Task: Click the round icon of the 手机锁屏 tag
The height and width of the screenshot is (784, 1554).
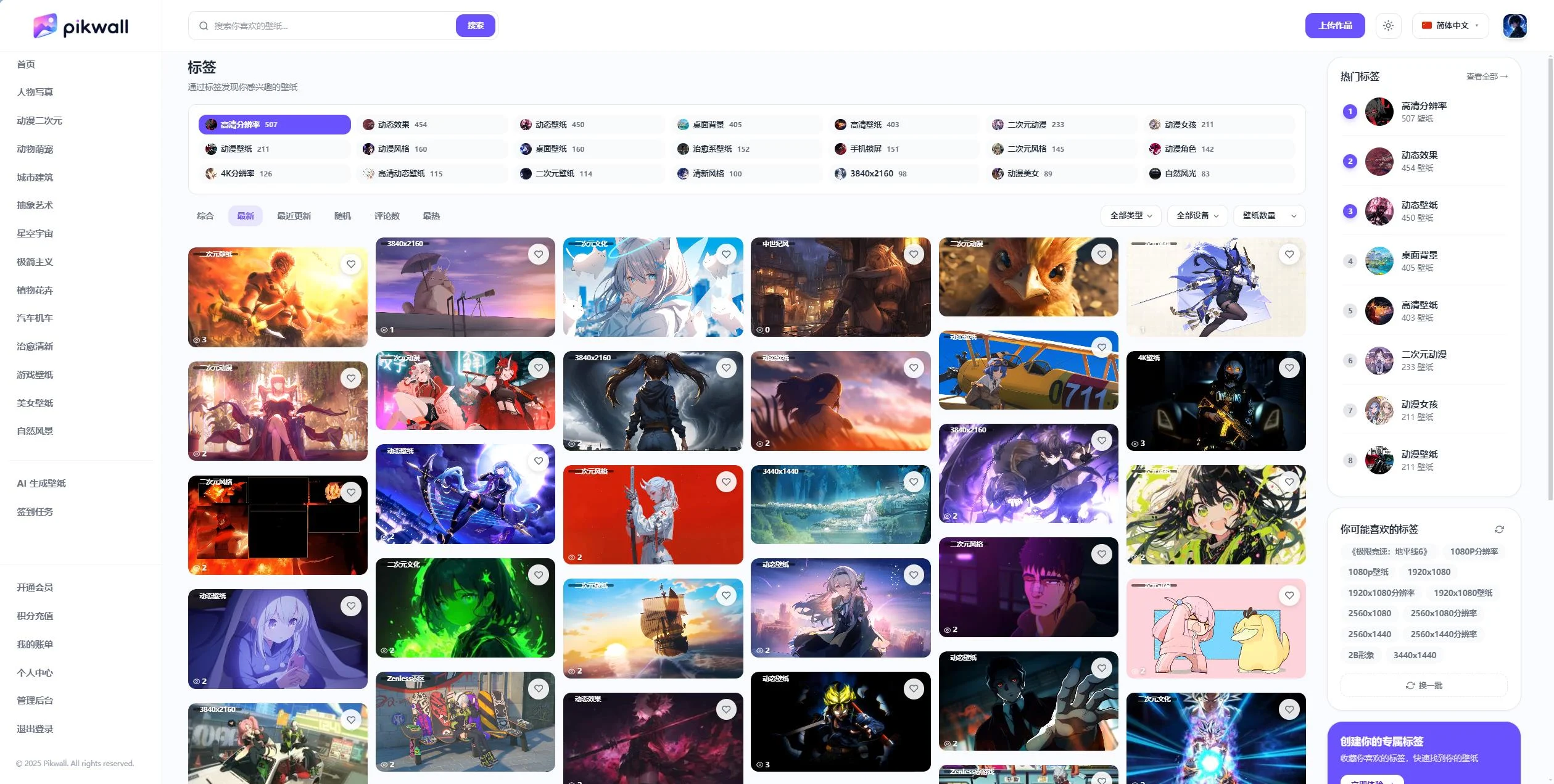Action: pos(840,149)
